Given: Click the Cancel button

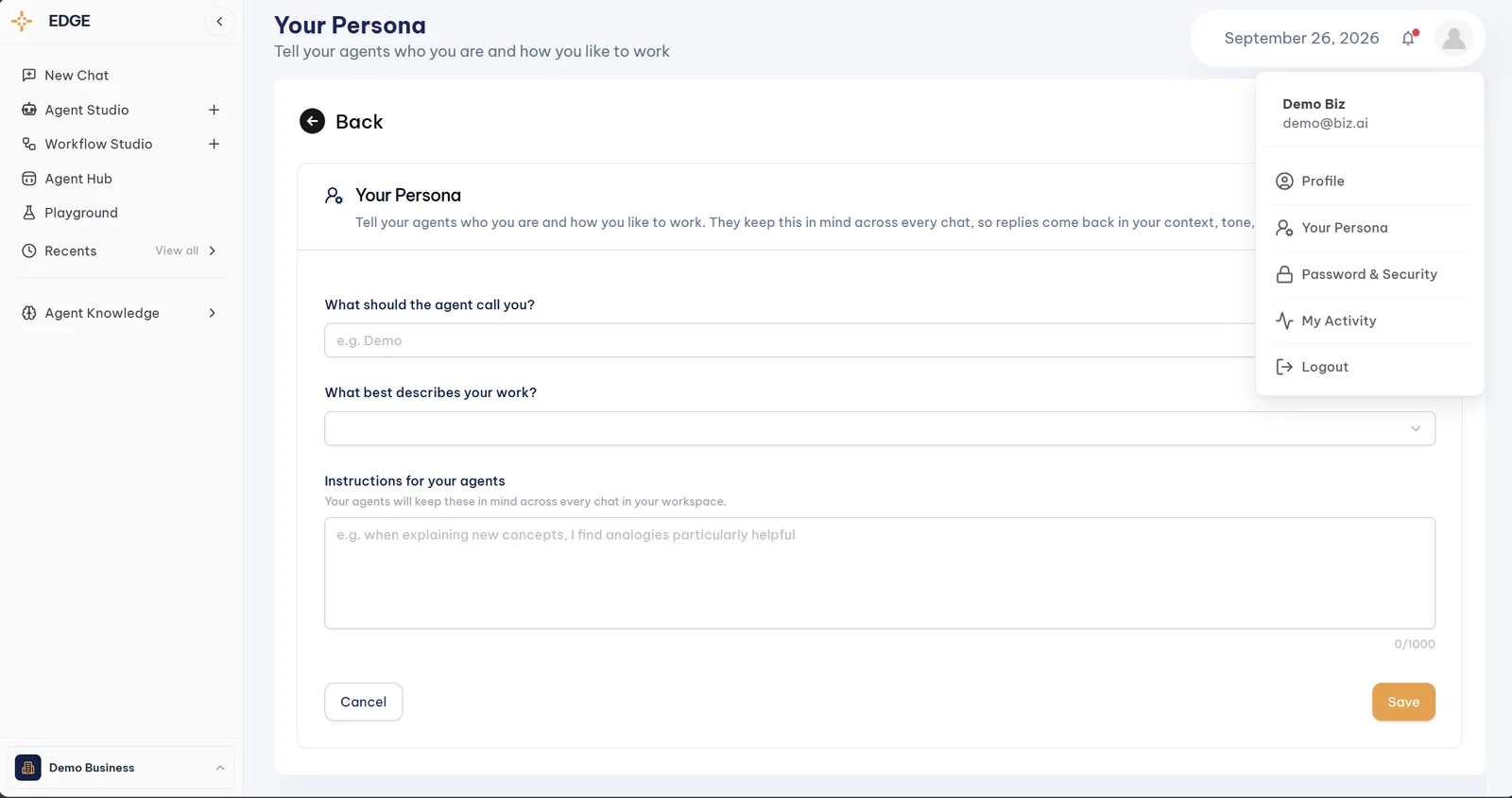Looking at the screenshot, I should pyautogui.click(x=364, y=702).
